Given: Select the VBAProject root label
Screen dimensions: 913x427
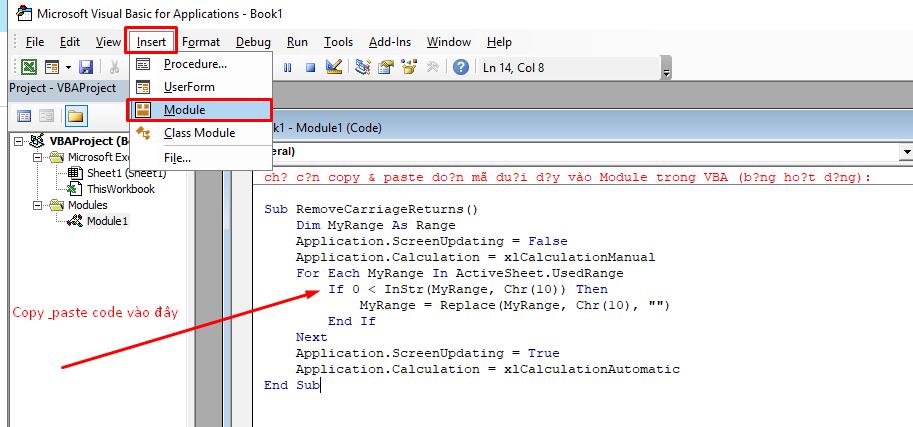Looking at the screenshot, I should click(x=89, y=141).
